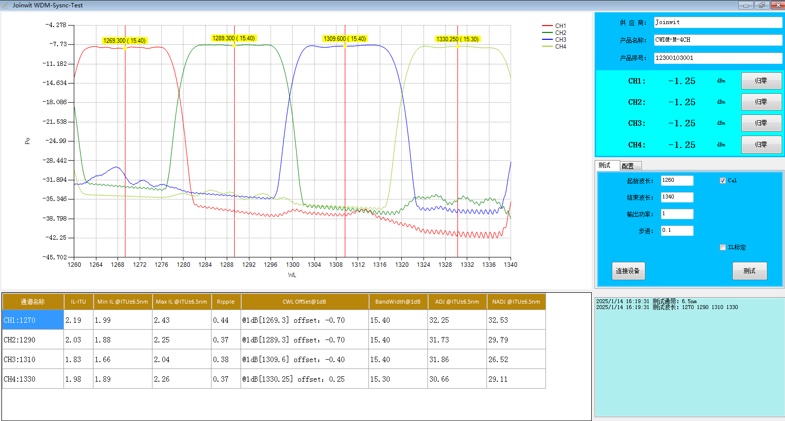Image resolution: width=785 pixels, height=421 pixels.
Task: Select the CH3:1310 table row cell
Action: pyautogui.click(x=33, y=359)
